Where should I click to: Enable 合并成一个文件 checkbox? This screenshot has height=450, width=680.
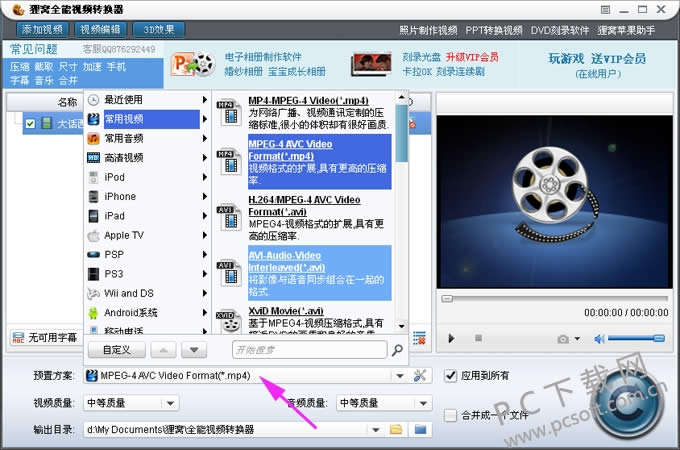450,414
